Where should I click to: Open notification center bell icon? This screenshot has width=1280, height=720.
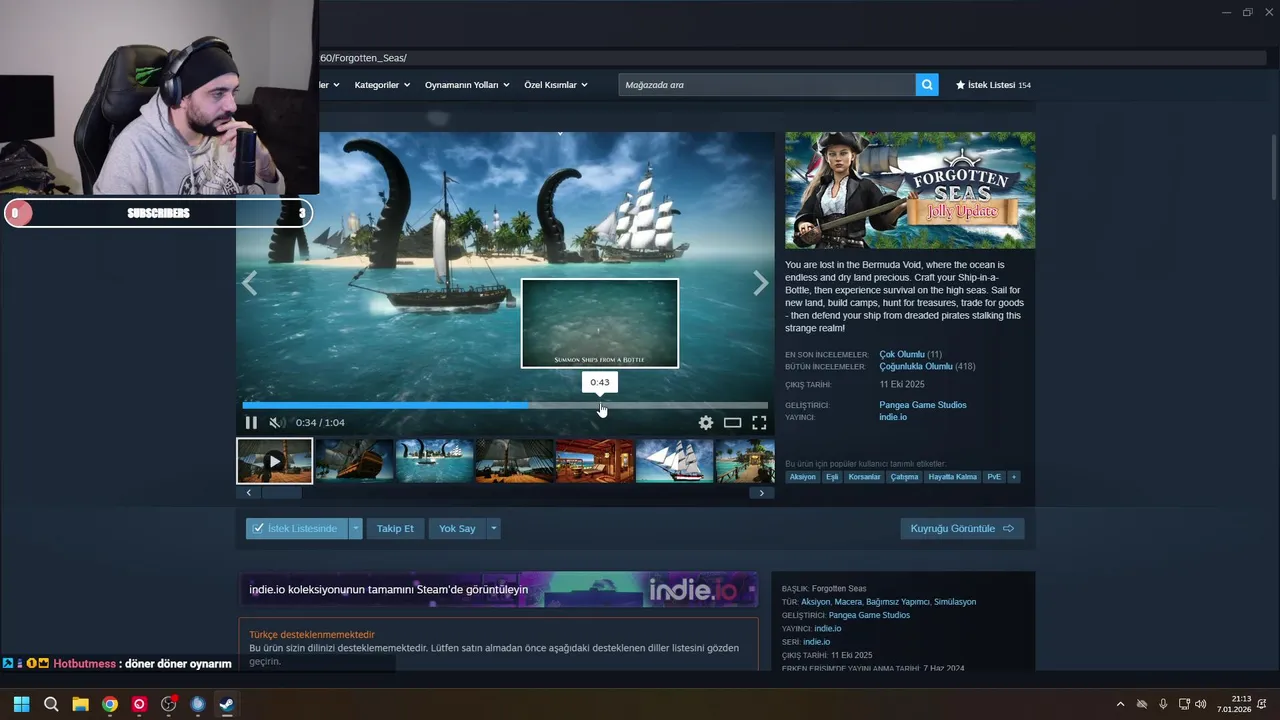click(1262, 704)
